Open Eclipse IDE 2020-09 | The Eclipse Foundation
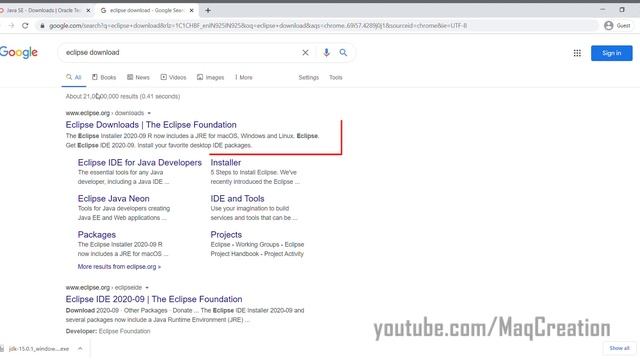Screen dimensions: 640x360 coord(154,299)
